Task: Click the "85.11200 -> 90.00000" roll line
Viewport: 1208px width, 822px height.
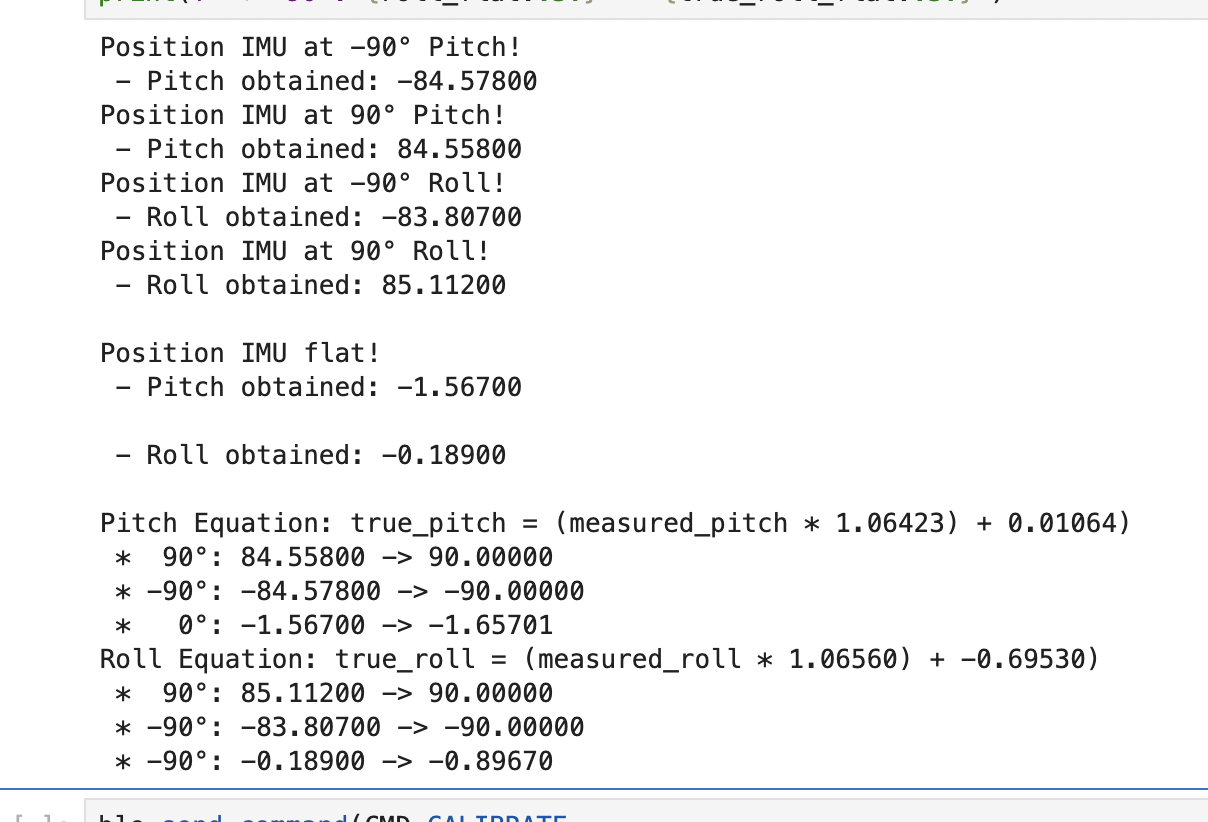Action: point(334,693)
